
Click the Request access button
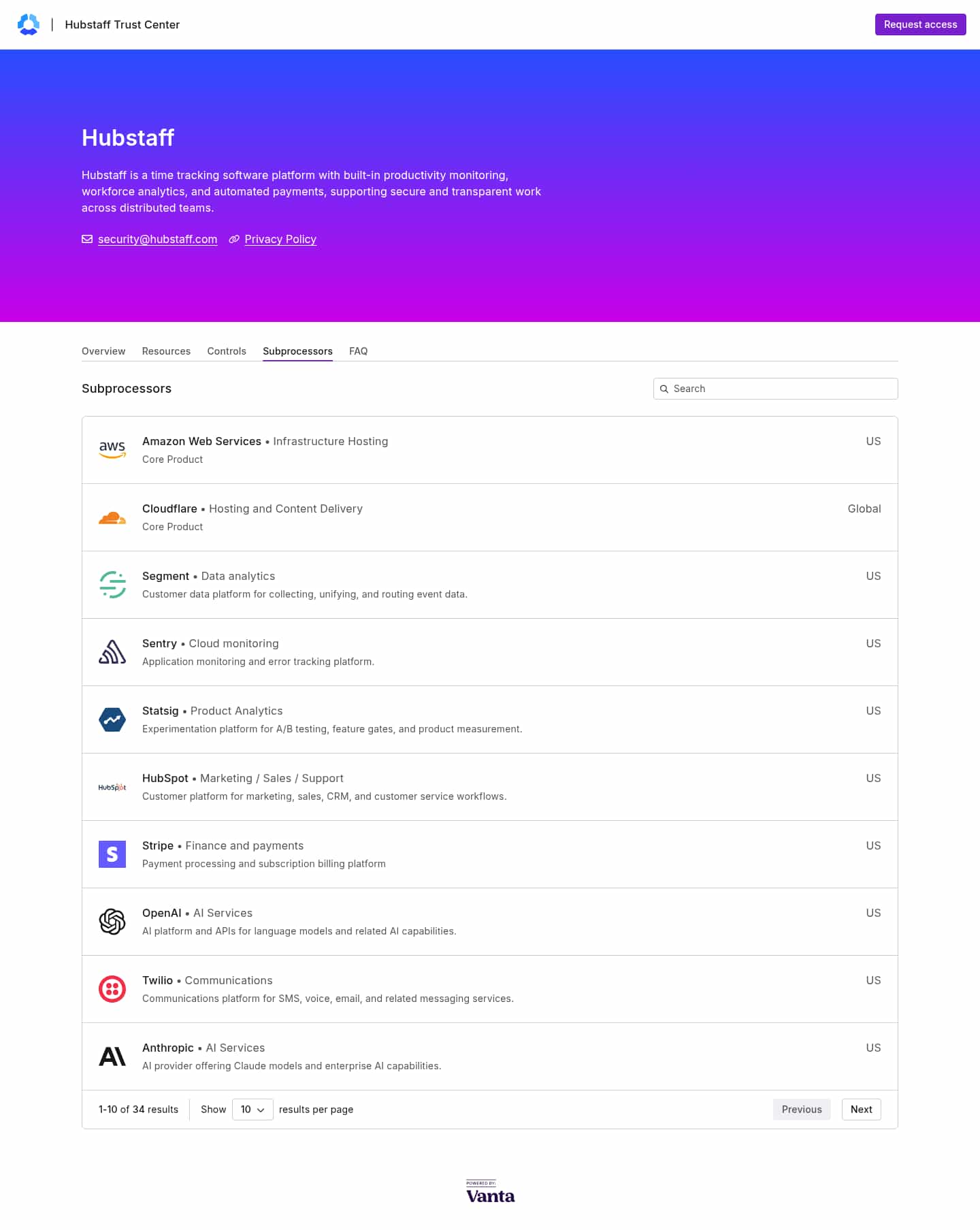920,25
